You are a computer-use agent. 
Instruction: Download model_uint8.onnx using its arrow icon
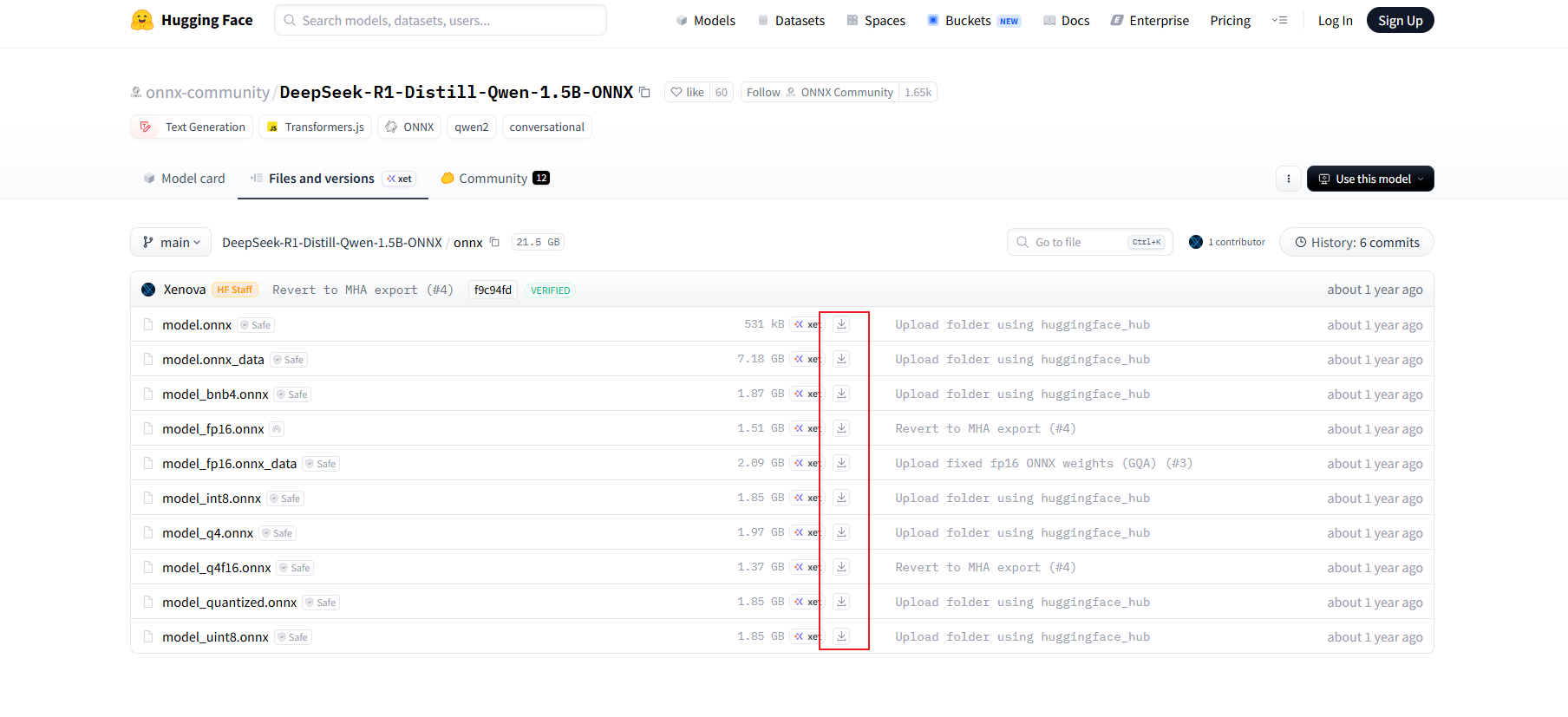(x=841, y=636)
